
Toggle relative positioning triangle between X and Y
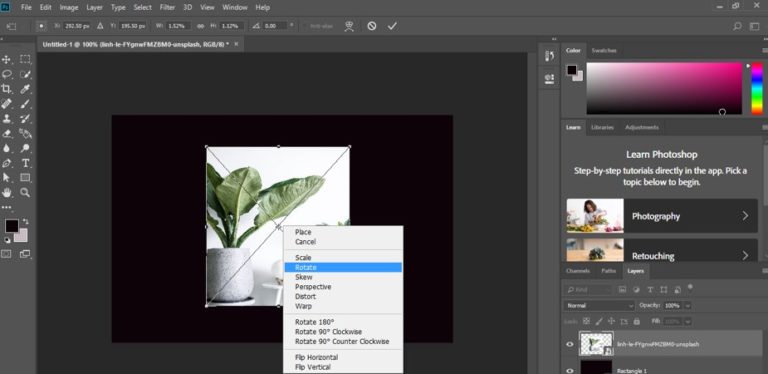[100, 26]
